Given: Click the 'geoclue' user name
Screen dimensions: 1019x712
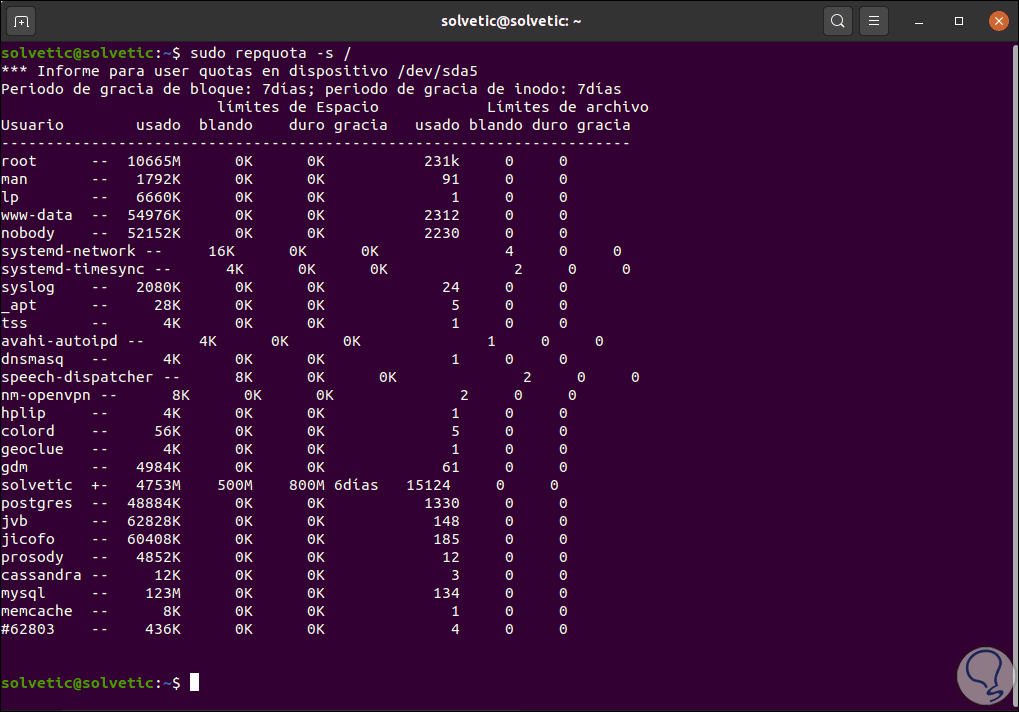Looking at the screenshot, I should [32, 449].
